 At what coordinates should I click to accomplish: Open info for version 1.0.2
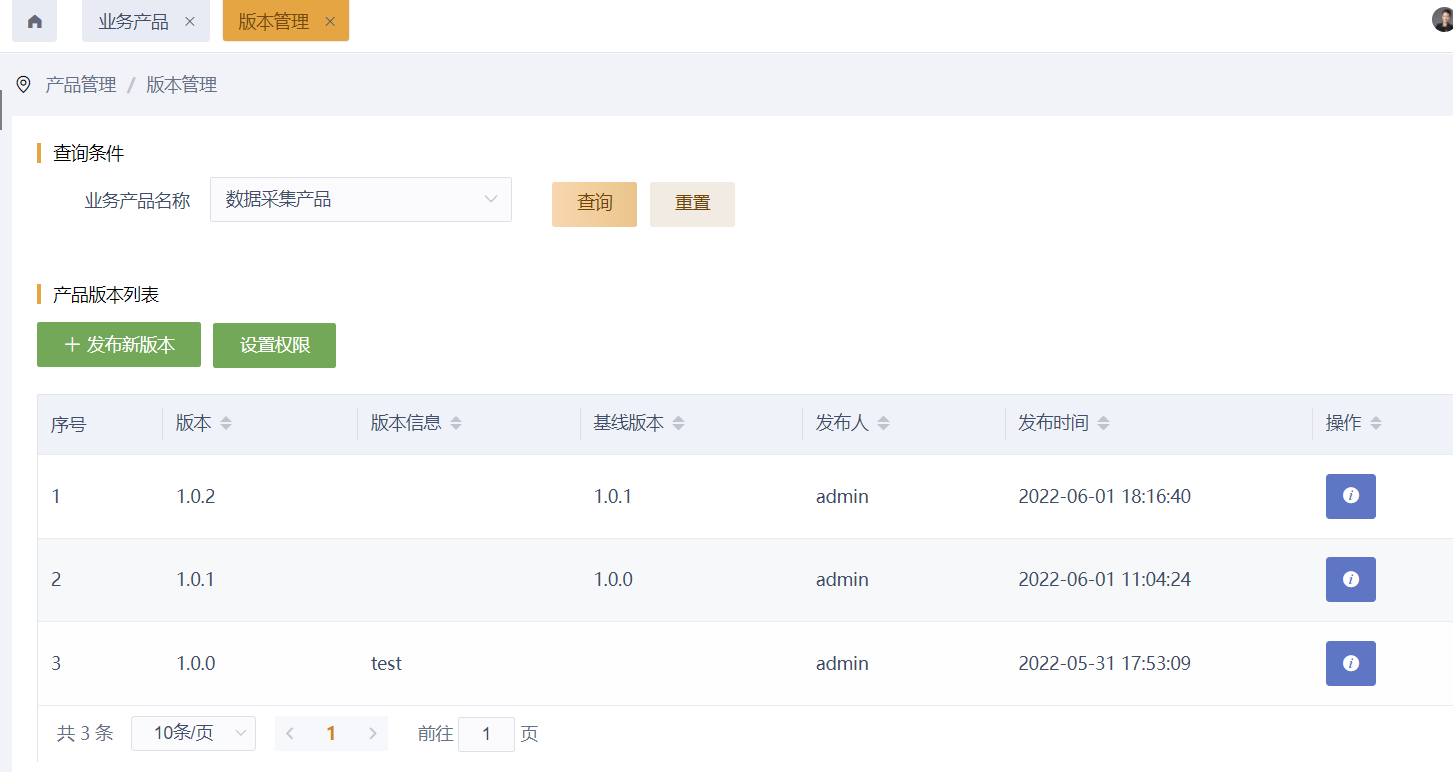pos(1350,496)
